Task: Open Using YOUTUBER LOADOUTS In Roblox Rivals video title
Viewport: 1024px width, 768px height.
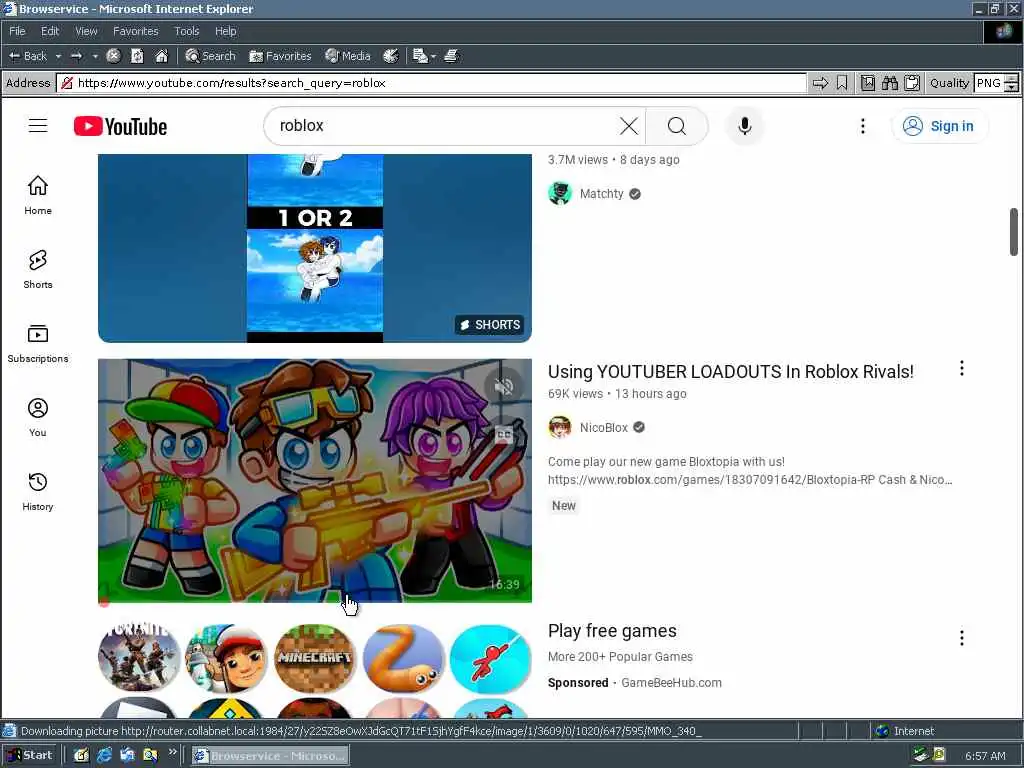Action: click(730, 372)
